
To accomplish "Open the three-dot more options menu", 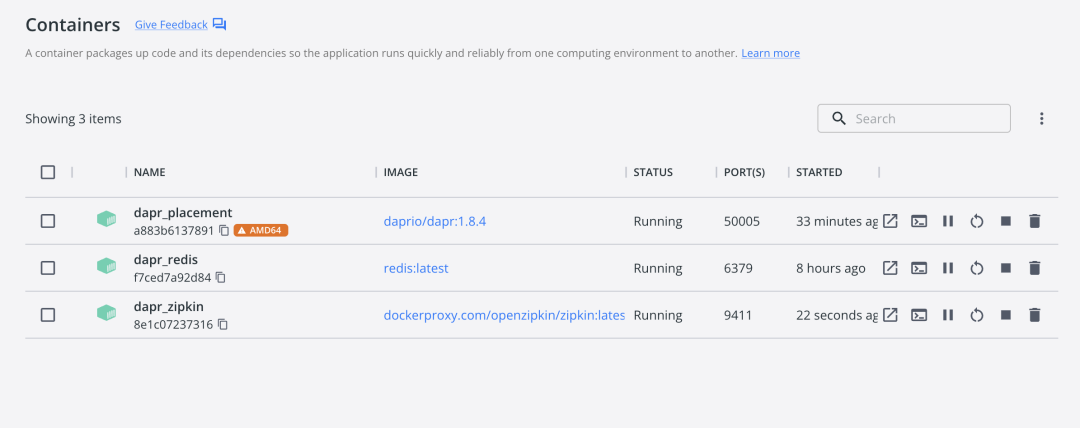I will 1041,119.
